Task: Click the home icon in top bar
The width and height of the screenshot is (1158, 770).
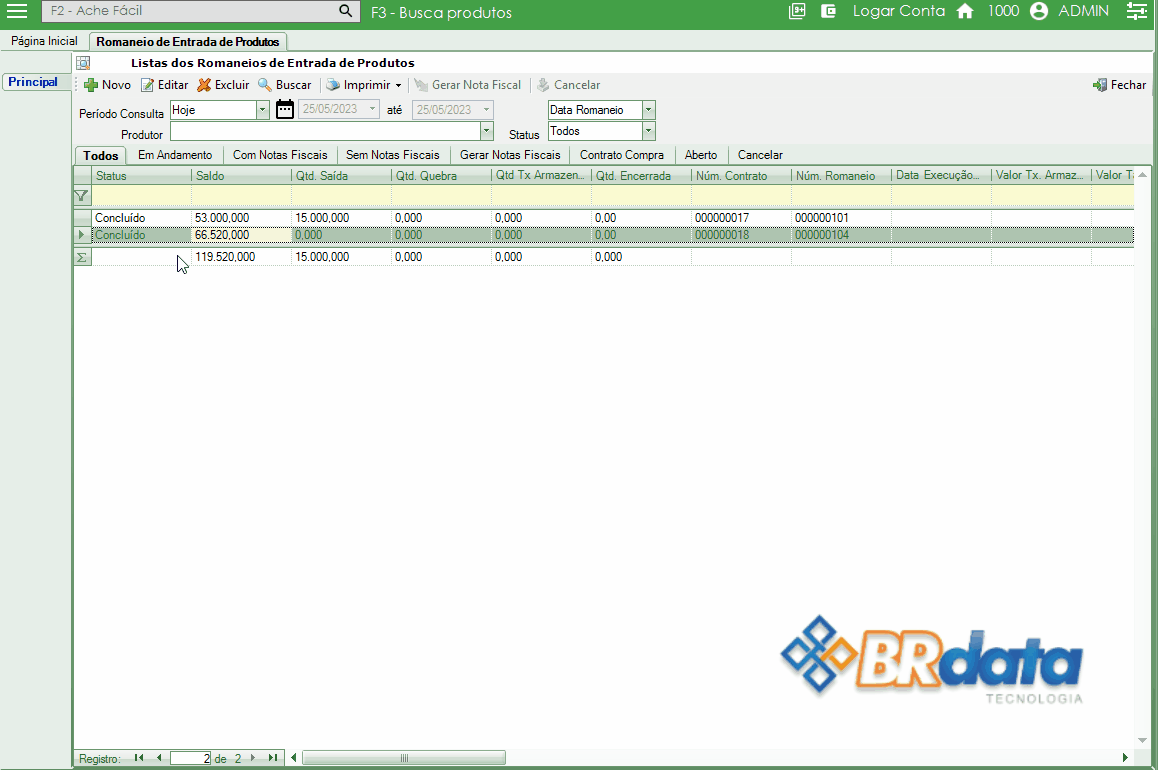Action: pos(965,12)
